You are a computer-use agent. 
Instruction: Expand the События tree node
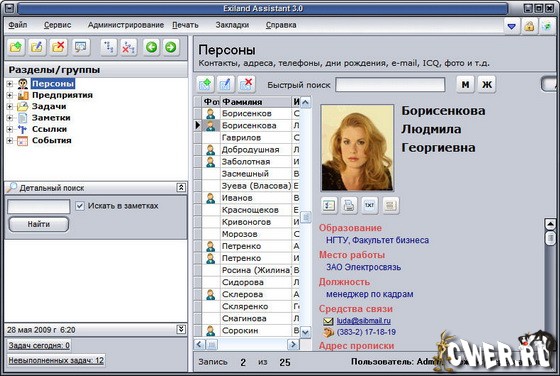10,140
